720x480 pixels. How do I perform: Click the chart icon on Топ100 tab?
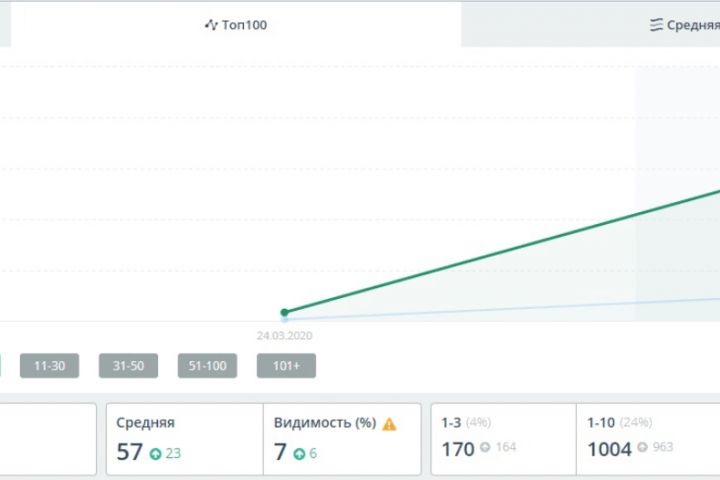coord(211,25)
